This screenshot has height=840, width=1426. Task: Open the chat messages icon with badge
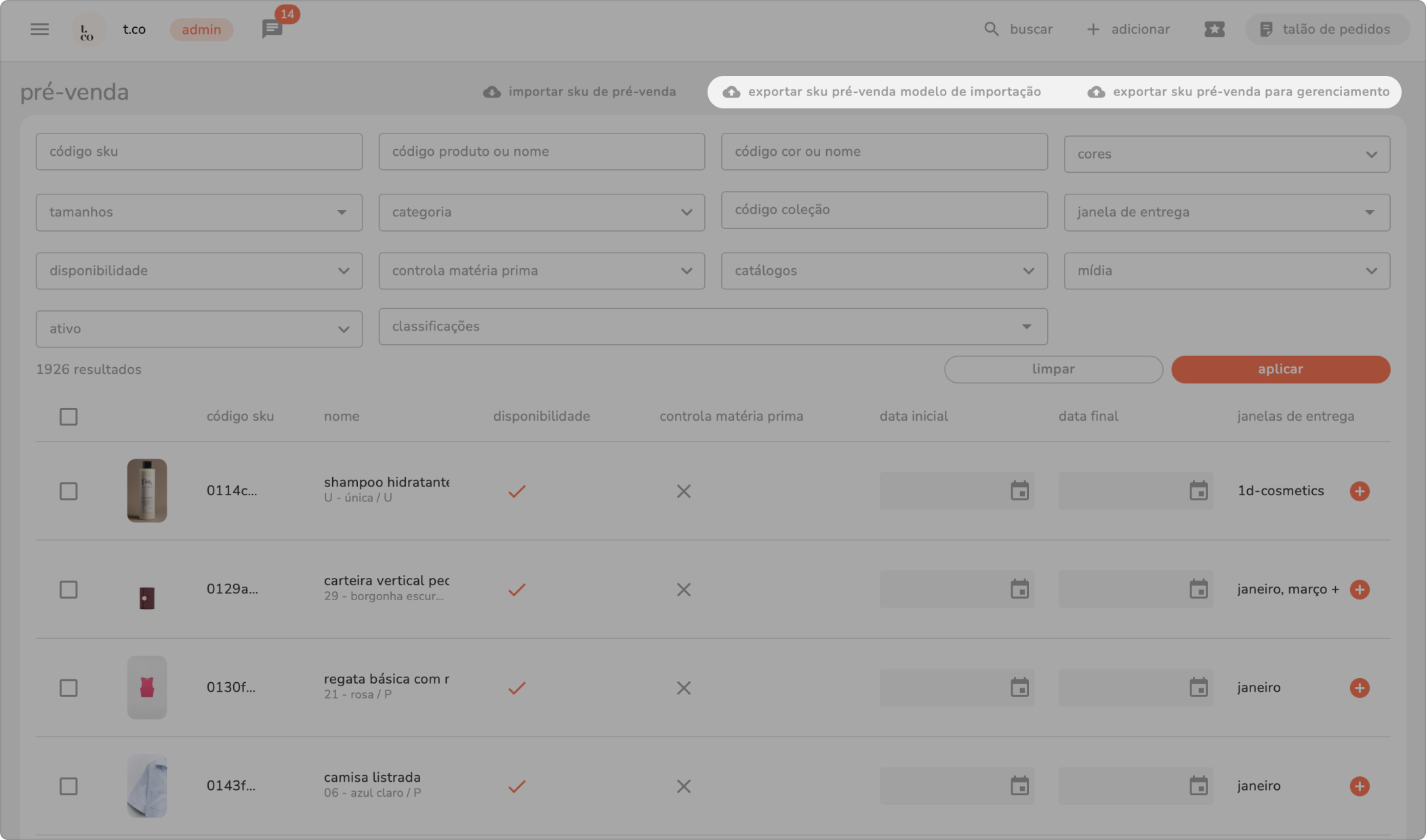[272, 29]
